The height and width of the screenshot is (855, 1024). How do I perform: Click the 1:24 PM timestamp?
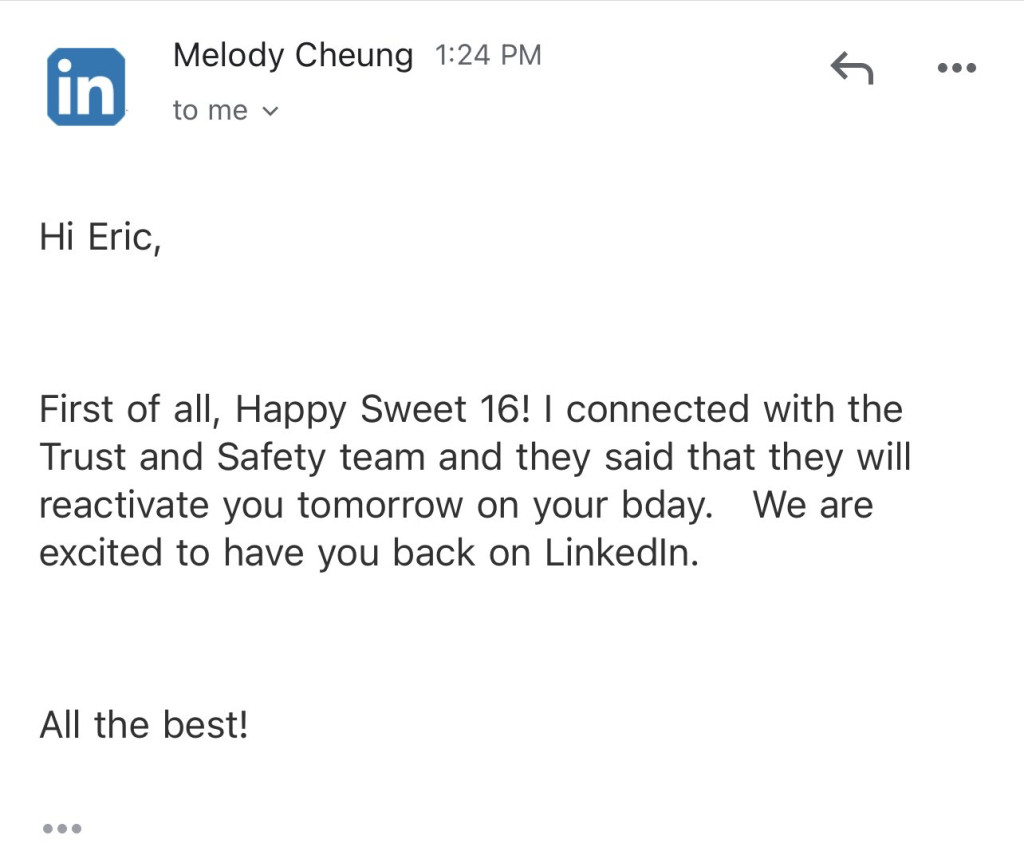pos(488,56)
